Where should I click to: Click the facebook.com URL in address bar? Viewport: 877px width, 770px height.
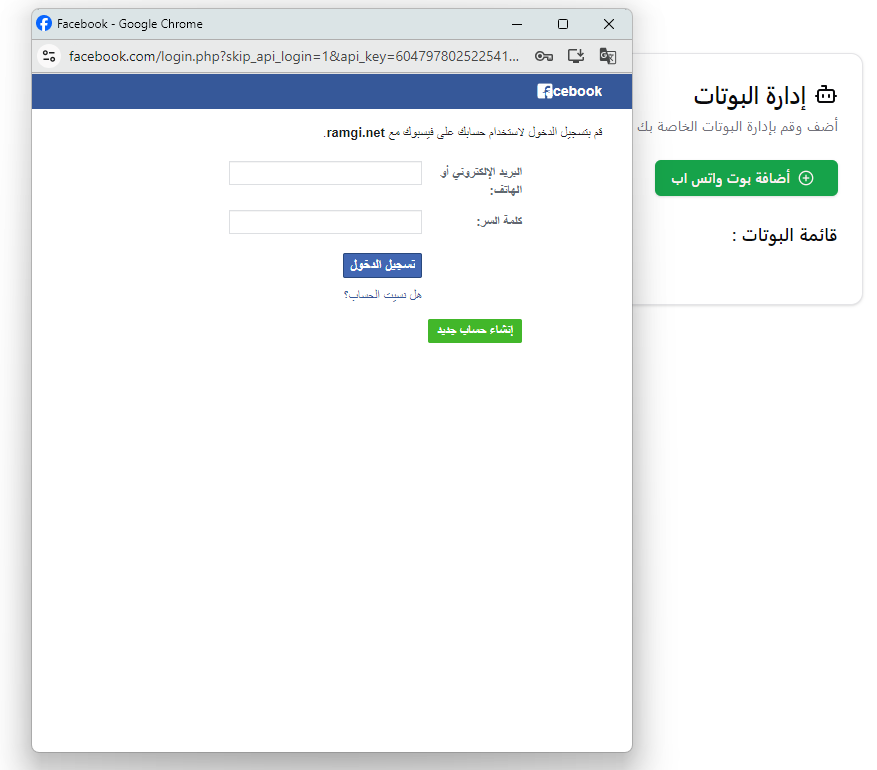tap(294, 56)
